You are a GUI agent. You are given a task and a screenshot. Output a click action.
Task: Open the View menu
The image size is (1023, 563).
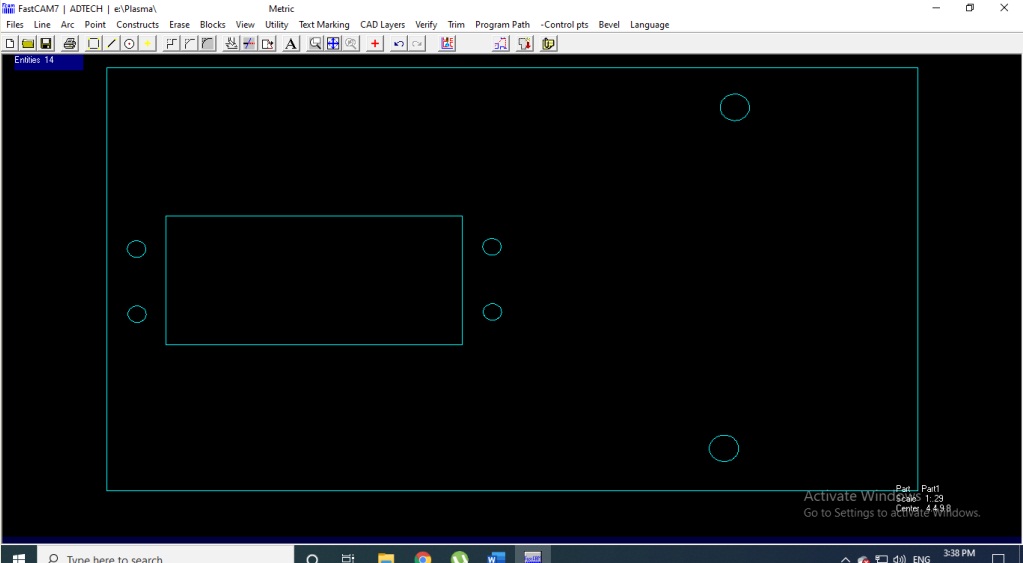point(245,25)
